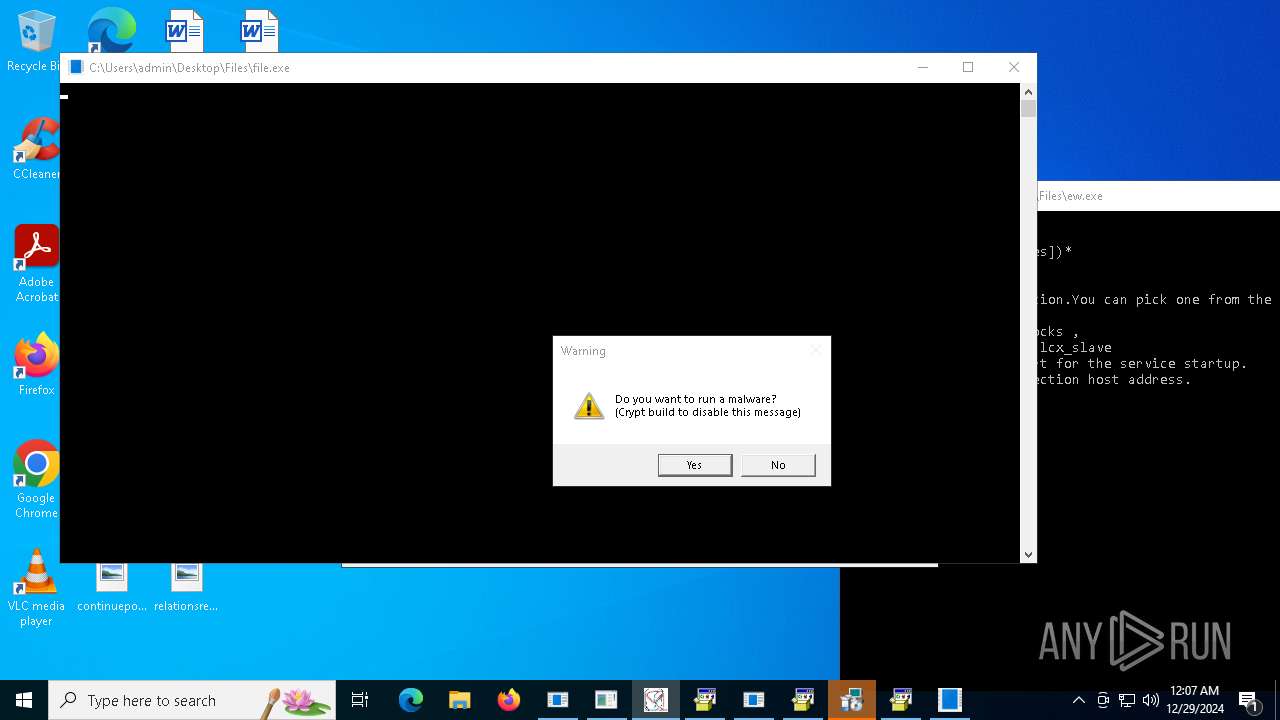Screen dimensions: 1280x720
Task: Open the Microsoft Edge desktop shortcut
Action: coord(110,30)
